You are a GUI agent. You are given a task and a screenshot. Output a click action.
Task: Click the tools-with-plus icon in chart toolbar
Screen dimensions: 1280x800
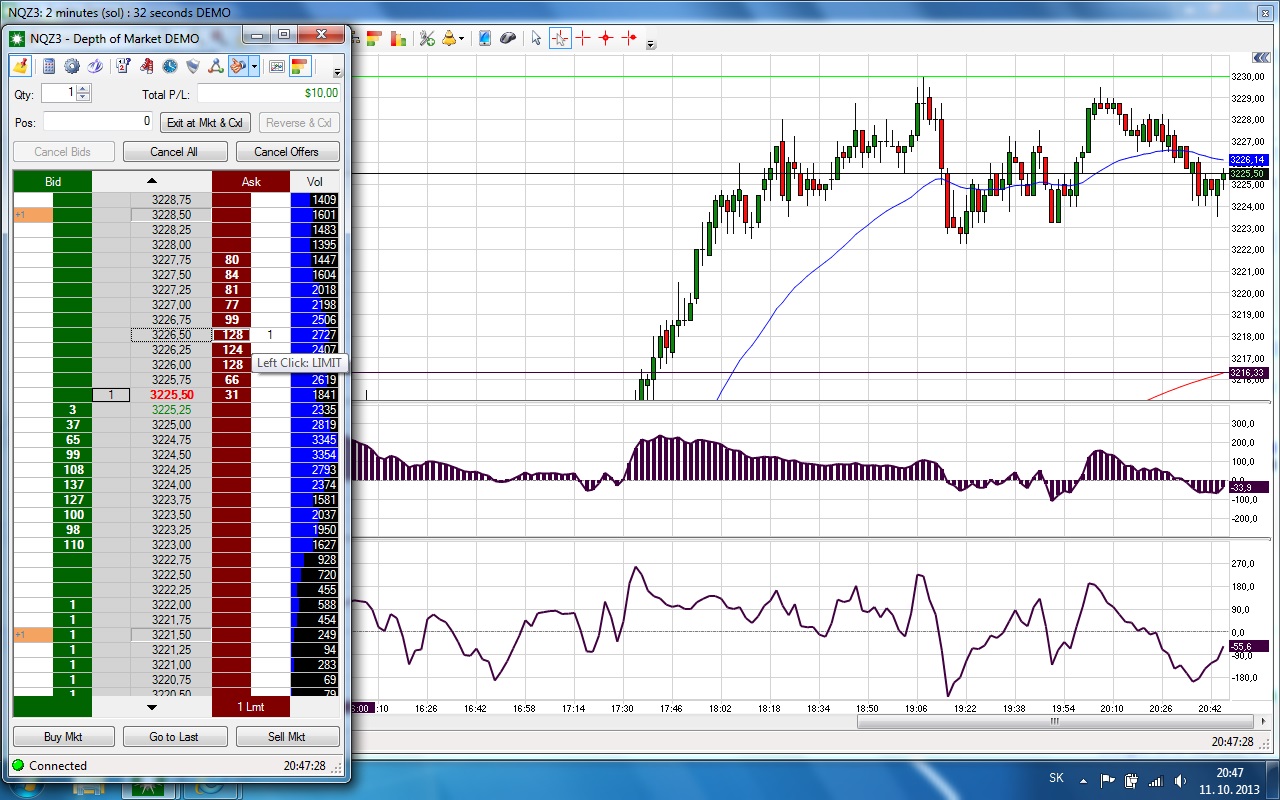427,38
